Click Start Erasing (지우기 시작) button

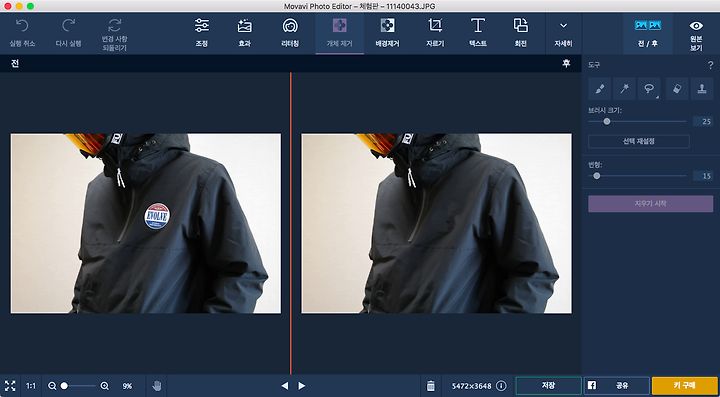pos(651,204)
